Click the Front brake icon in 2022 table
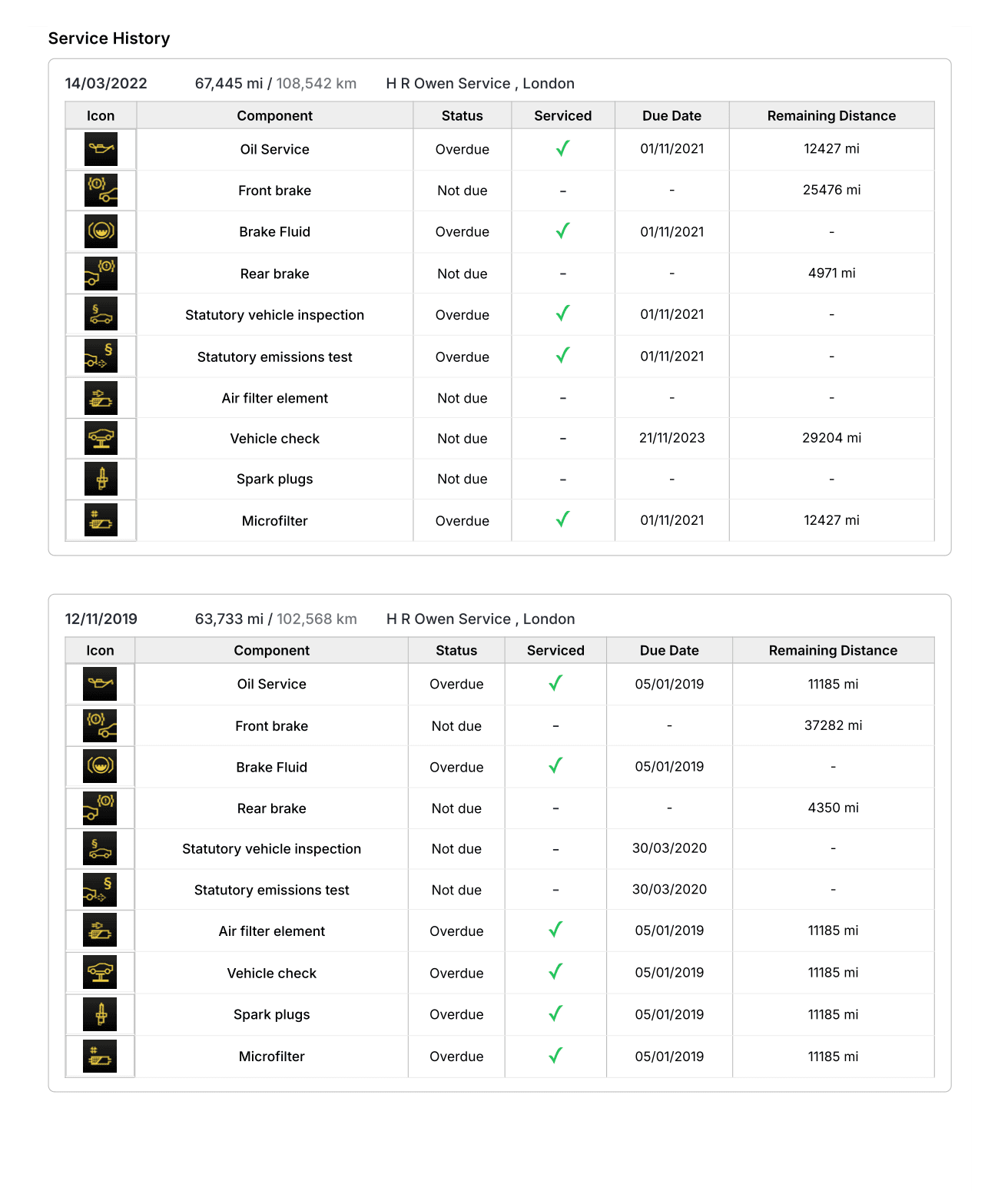The image size is (1008, 1191). pos(100,190)
